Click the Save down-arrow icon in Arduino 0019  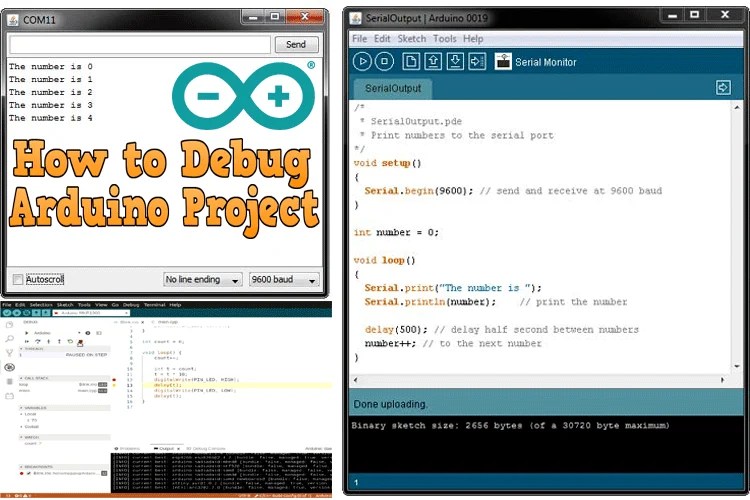pyautogui.click(x=455, y=61)
